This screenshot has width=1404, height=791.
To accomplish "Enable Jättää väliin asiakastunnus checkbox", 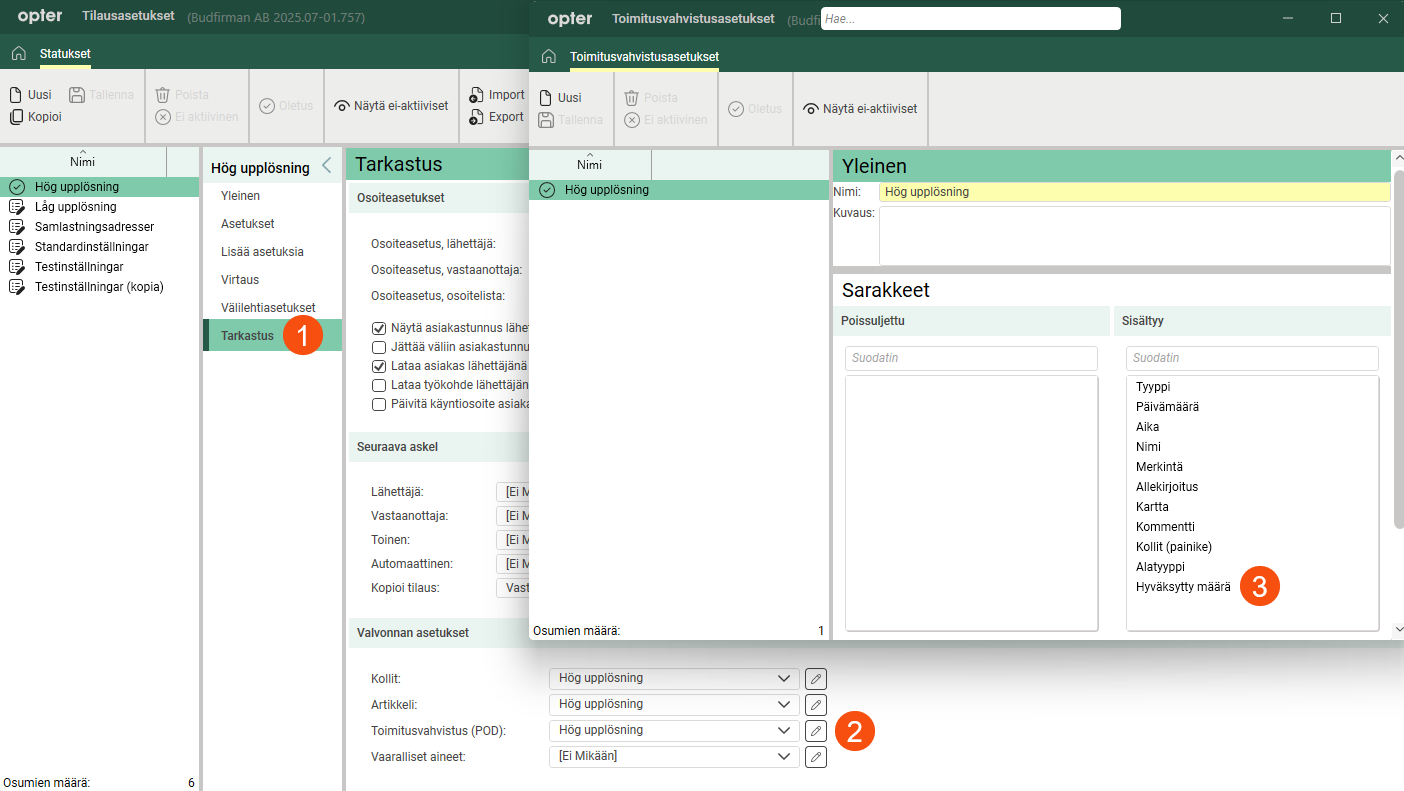I will pyautogui.click(x=379, y=347).
